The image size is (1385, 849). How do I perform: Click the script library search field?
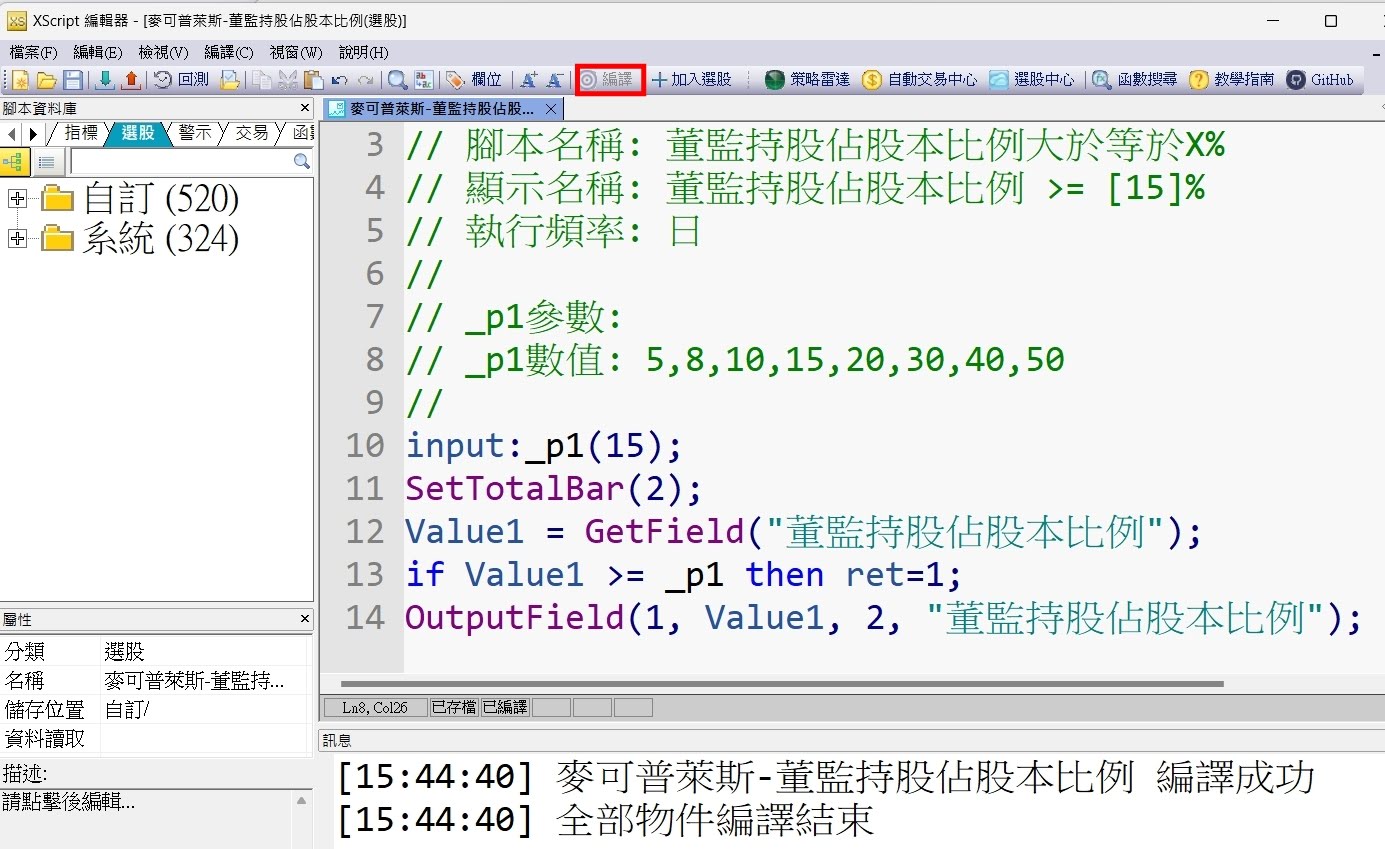point(181,162)
